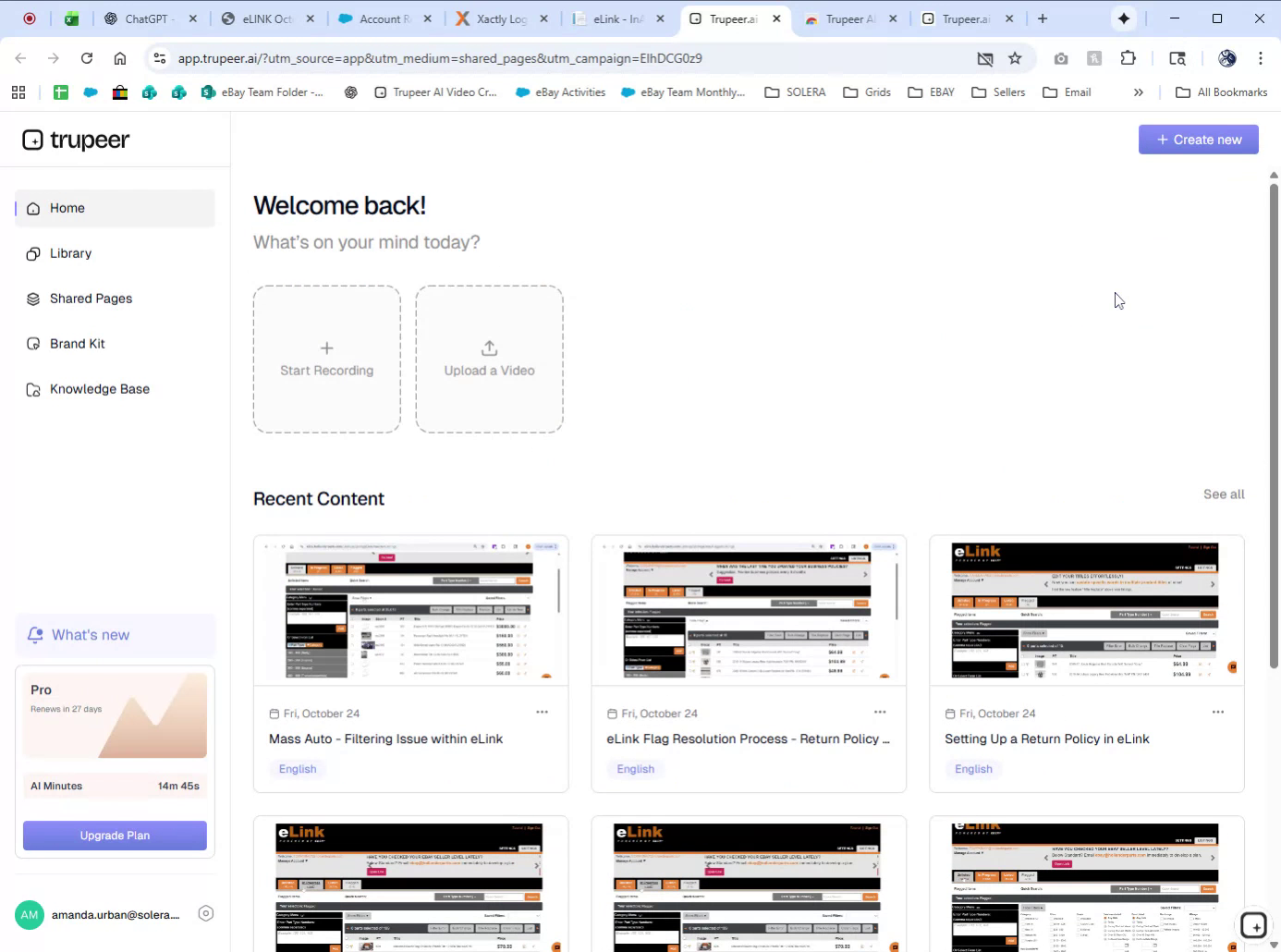Open options menu for Mass Auto video
Screen dimensions: 1281x952
coord(543,712)
